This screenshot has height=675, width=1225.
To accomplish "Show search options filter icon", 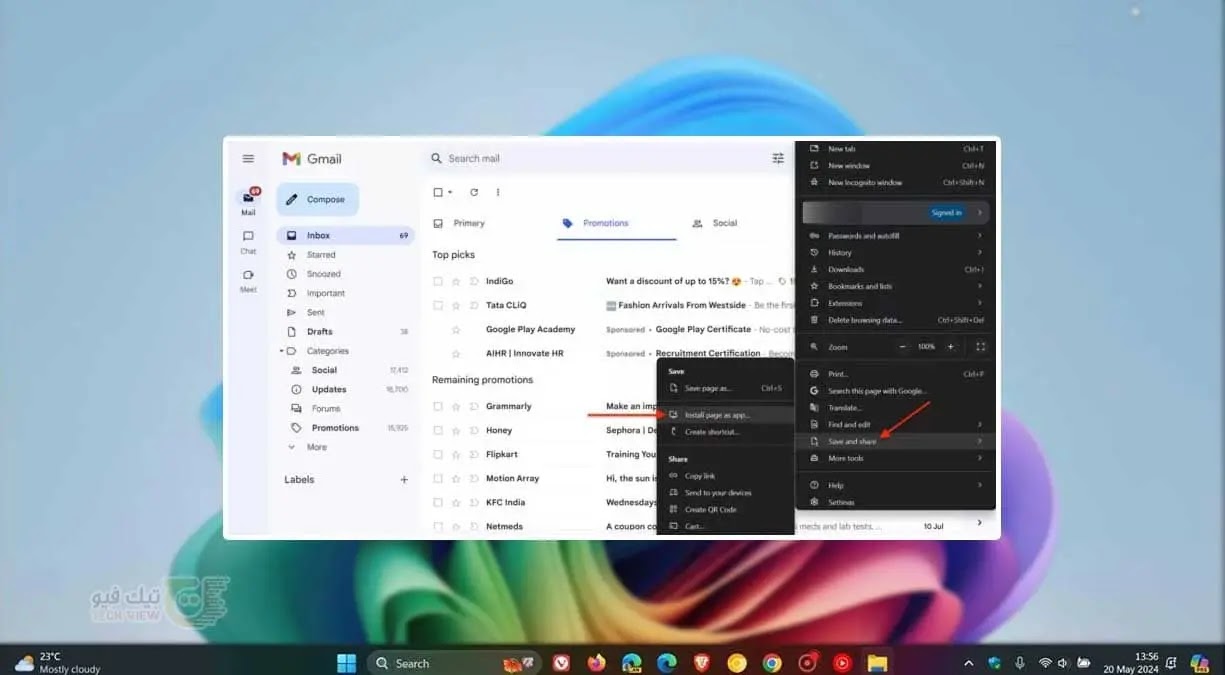I will pos(778,158).
